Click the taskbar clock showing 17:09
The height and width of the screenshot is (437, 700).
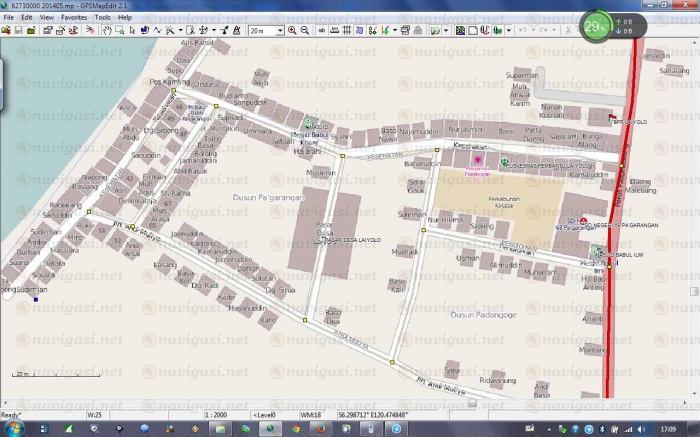(x=681, y=427)
